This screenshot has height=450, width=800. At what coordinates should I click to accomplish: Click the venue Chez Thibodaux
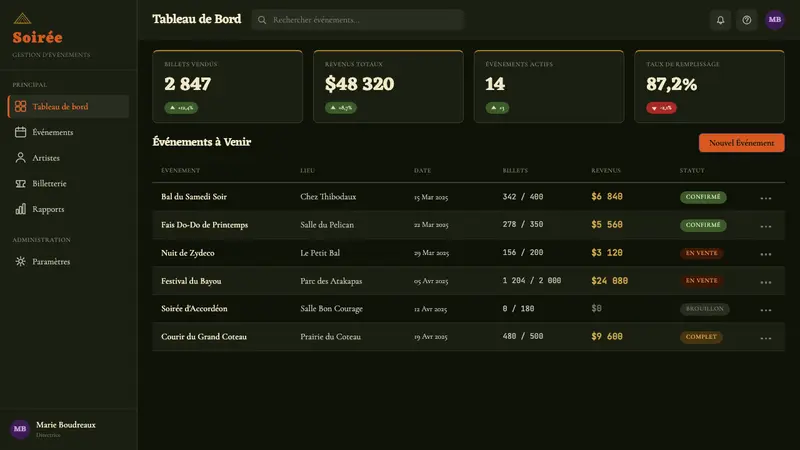click(x=328, y=196)
